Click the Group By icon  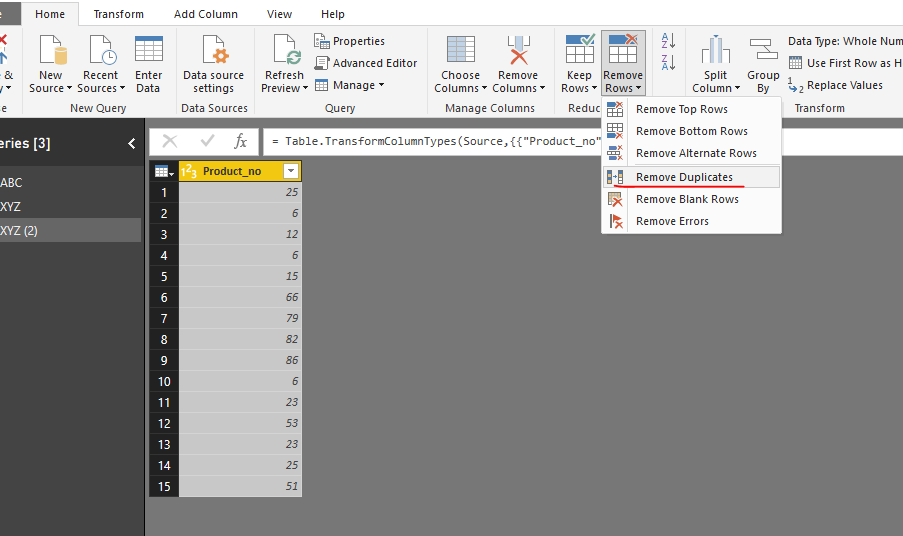763,50
